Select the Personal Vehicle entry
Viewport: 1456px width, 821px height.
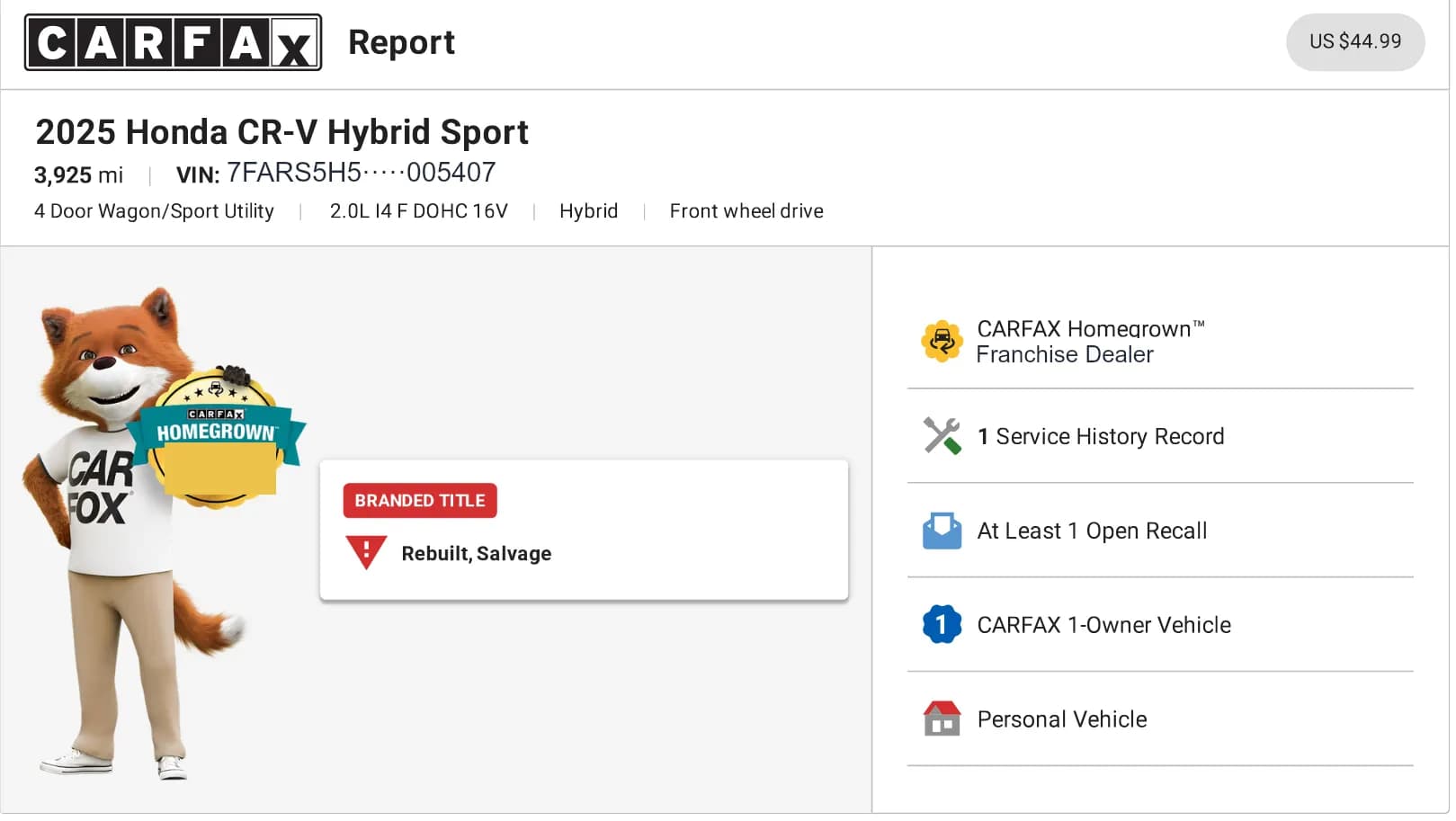click(1160, 719)
